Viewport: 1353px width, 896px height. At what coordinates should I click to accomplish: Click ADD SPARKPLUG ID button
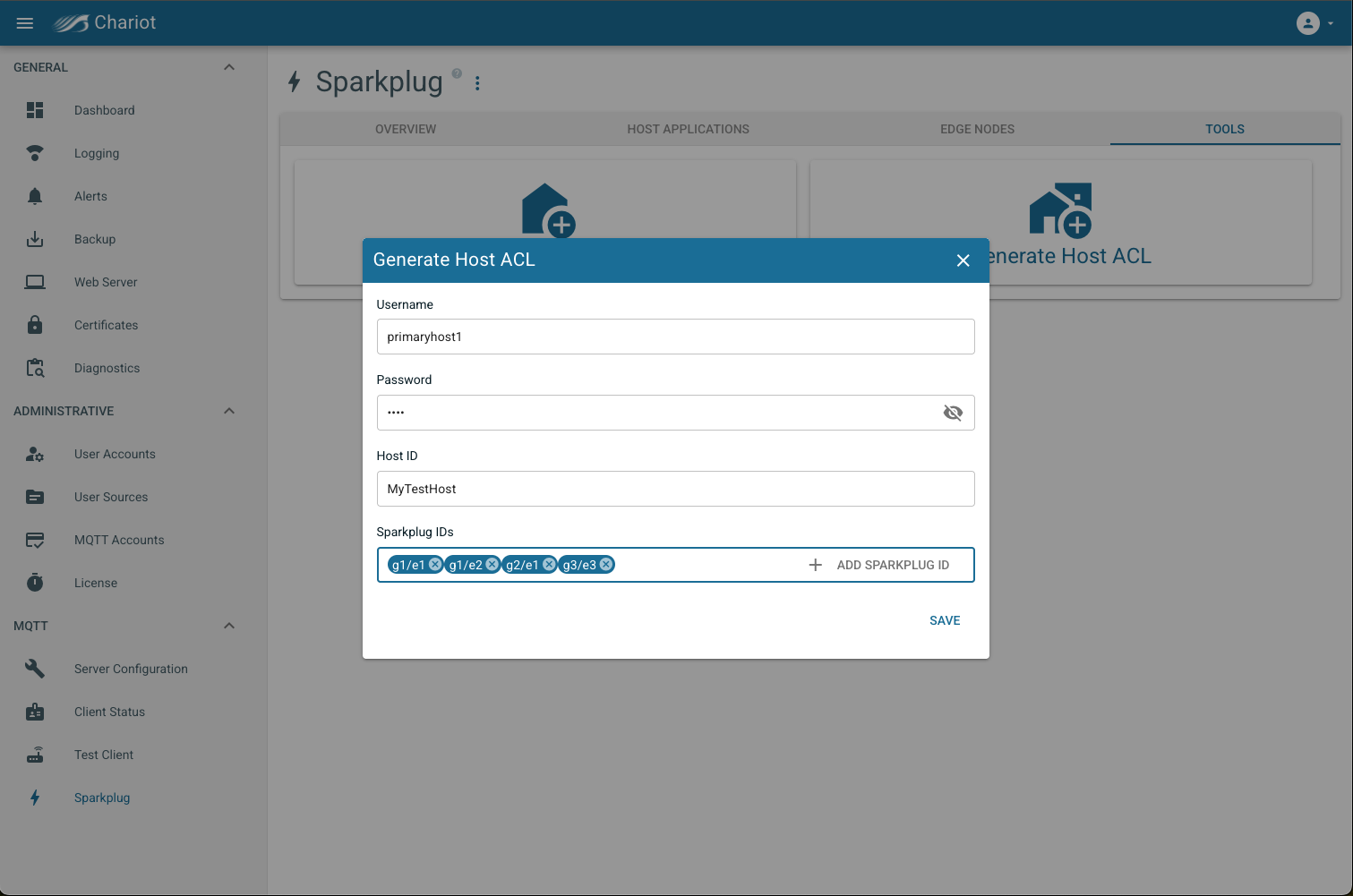point(879,565)
